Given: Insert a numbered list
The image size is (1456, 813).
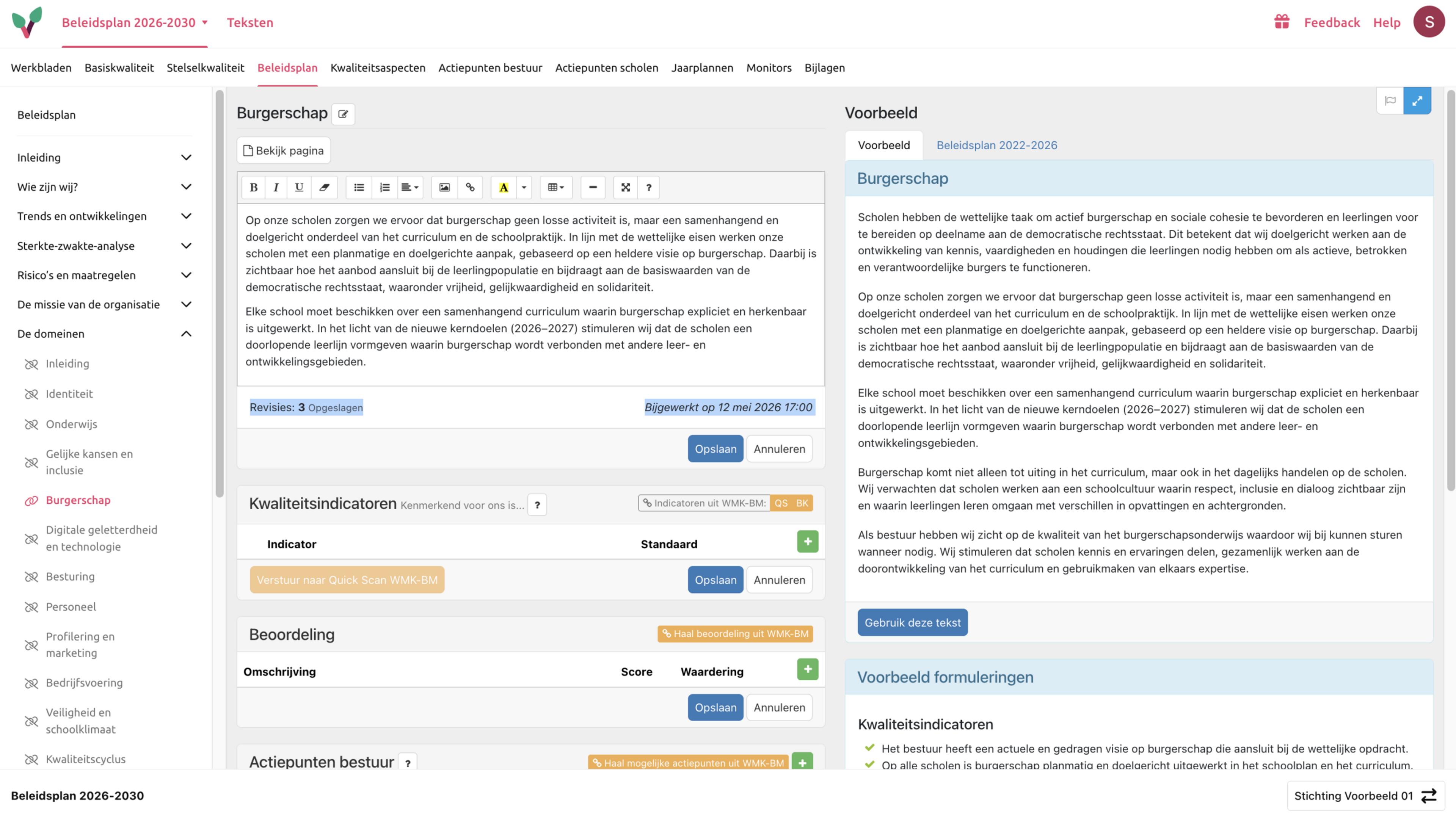Looking at the screenshot, I should [x=384, y=188].
